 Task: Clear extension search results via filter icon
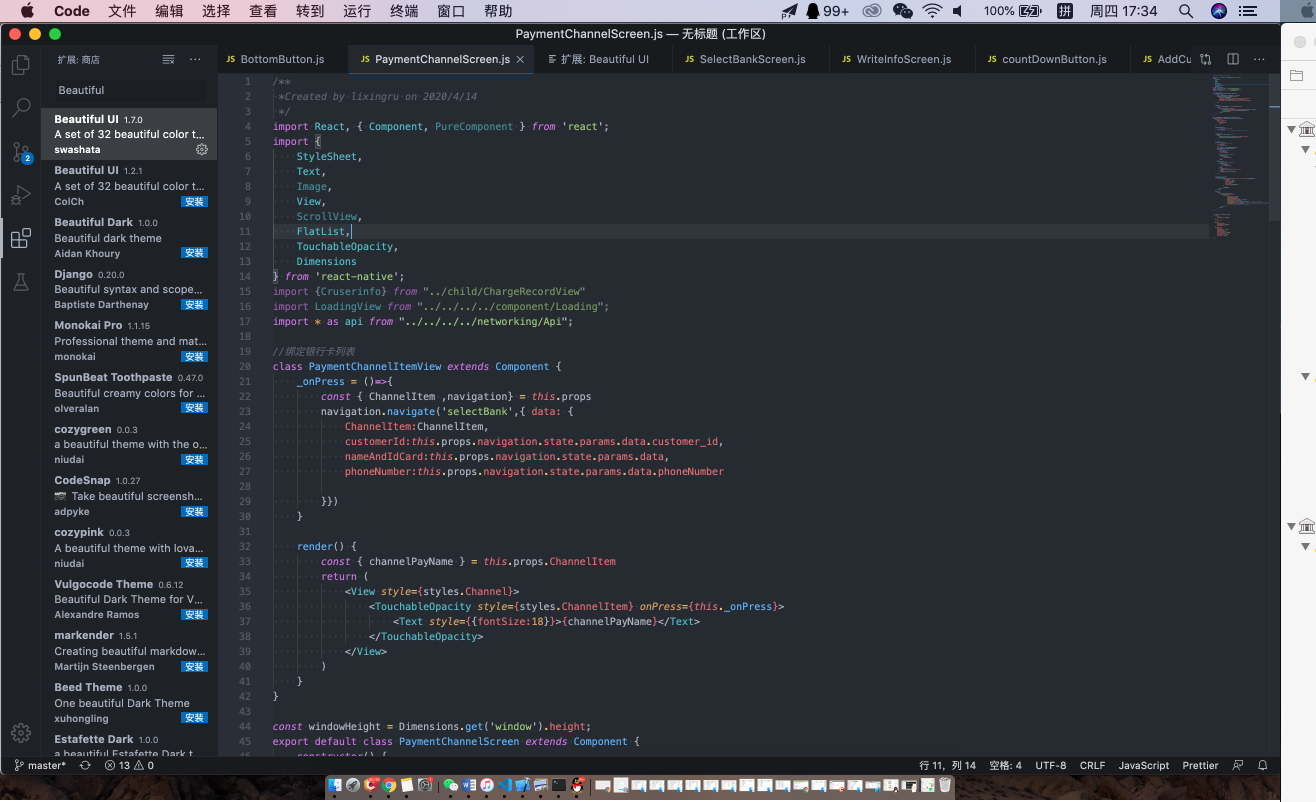169,60
